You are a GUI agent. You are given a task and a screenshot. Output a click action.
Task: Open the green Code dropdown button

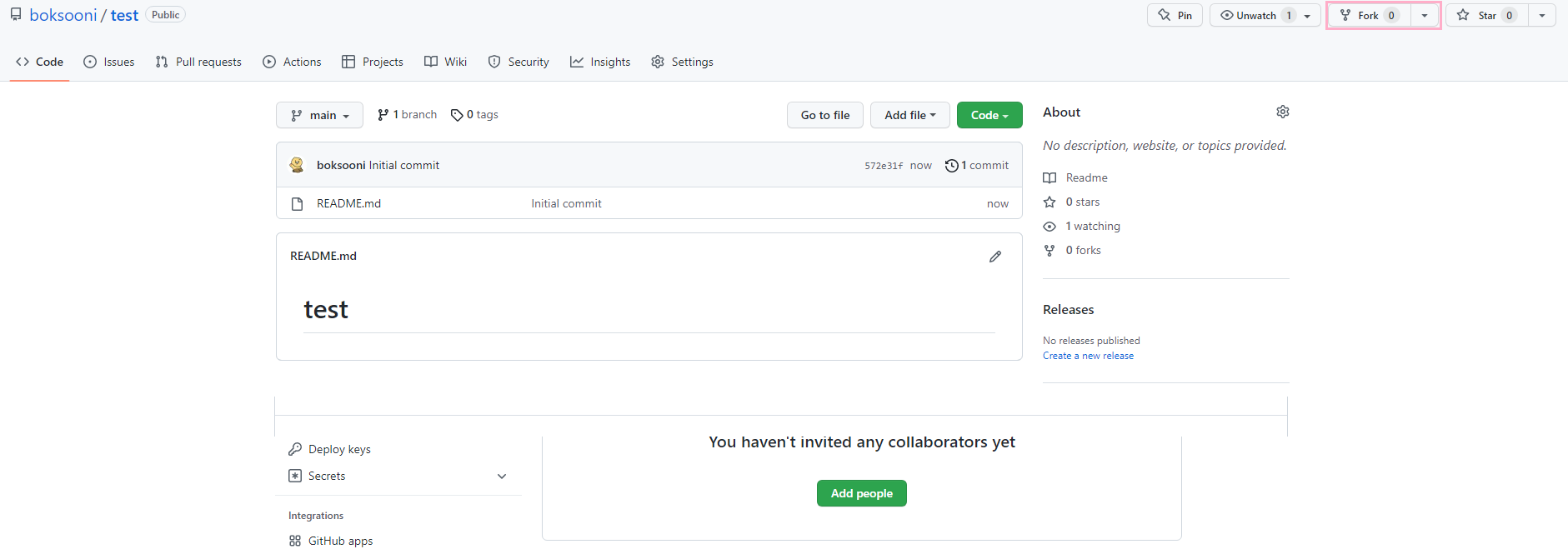coord(989,115)
